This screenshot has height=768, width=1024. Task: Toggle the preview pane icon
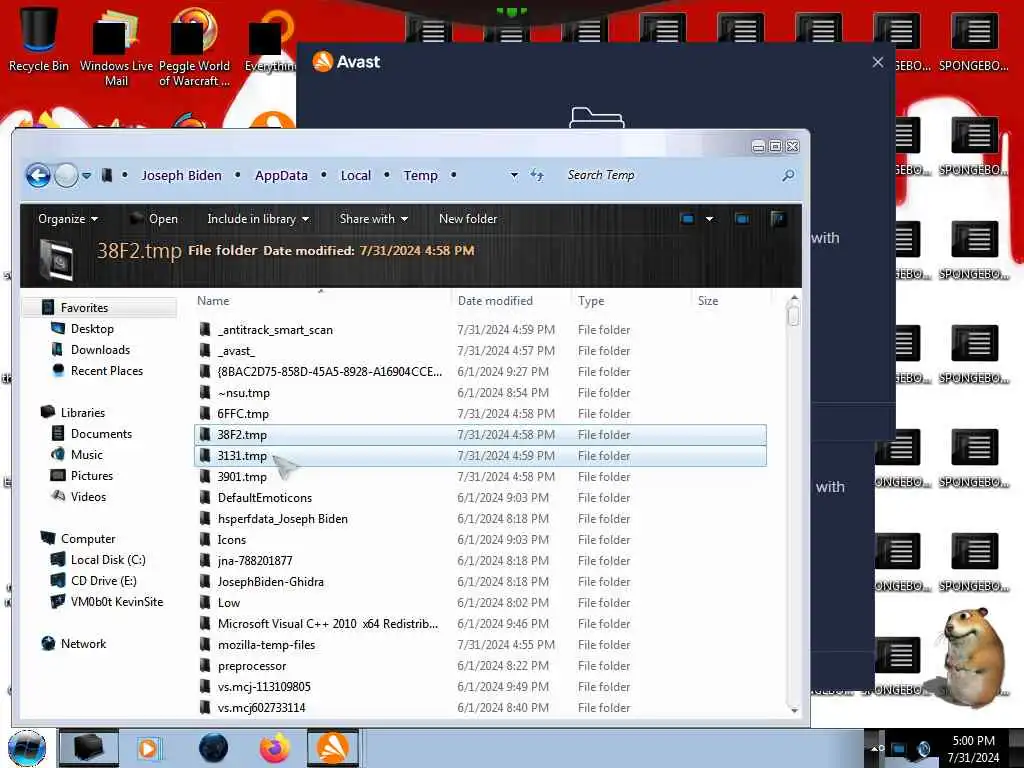click(742, 219)
